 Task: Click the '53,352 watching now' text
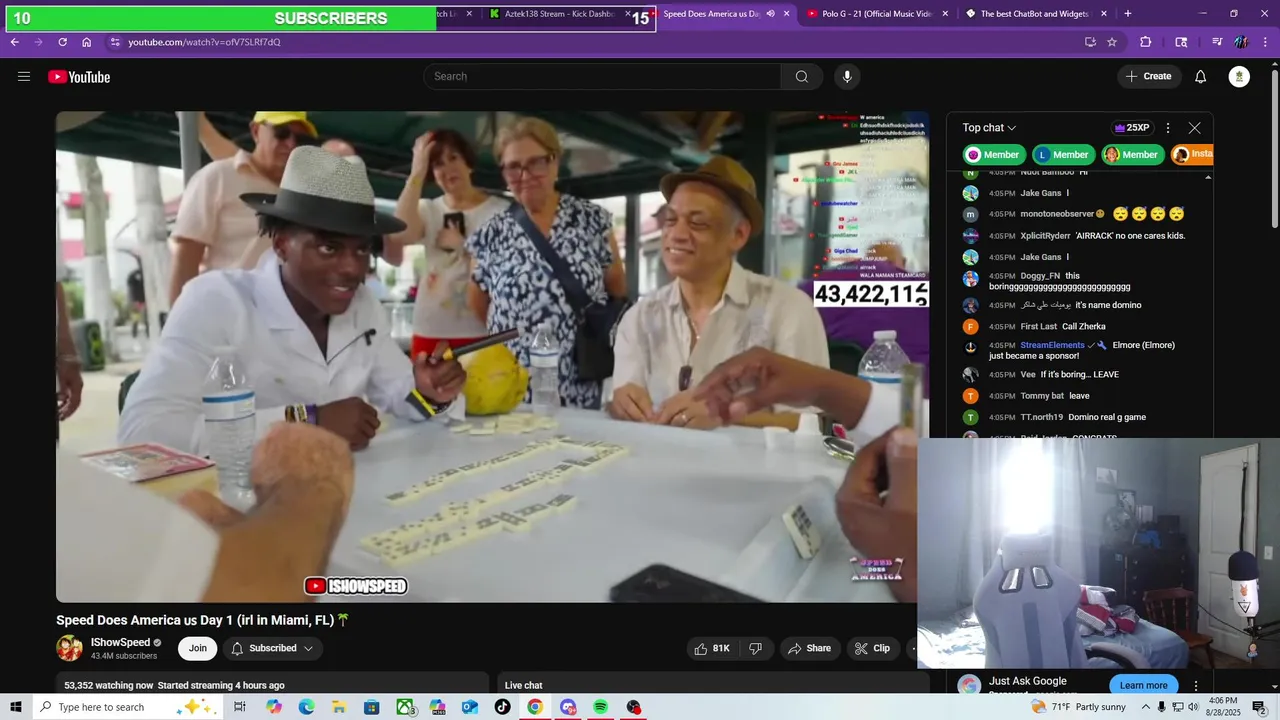point(109,685)
